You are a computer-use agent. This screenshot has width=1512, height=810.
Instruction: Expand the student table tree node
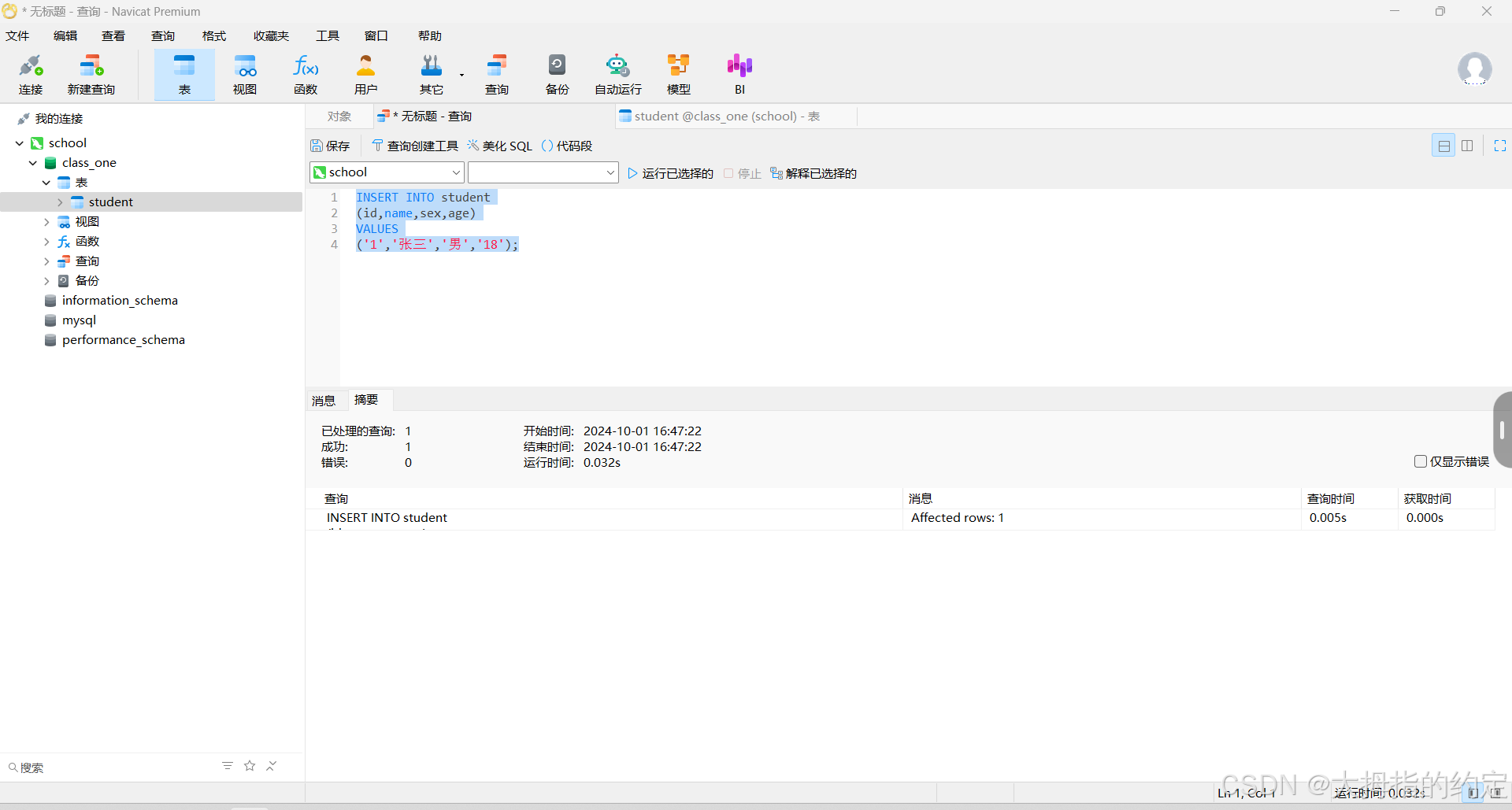tap(60, 202)
